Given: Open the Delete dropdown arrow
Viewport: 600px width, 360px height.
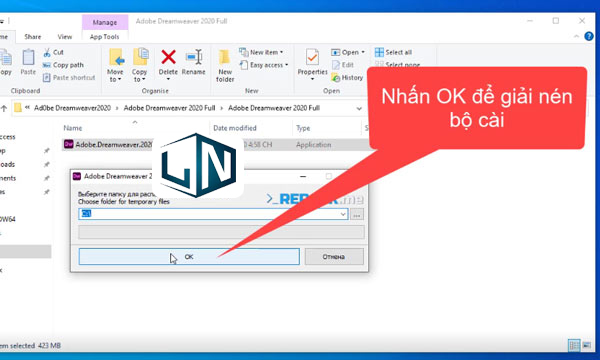Looking at the screenshot, I should pyautogui.click(x=168, y=79).
